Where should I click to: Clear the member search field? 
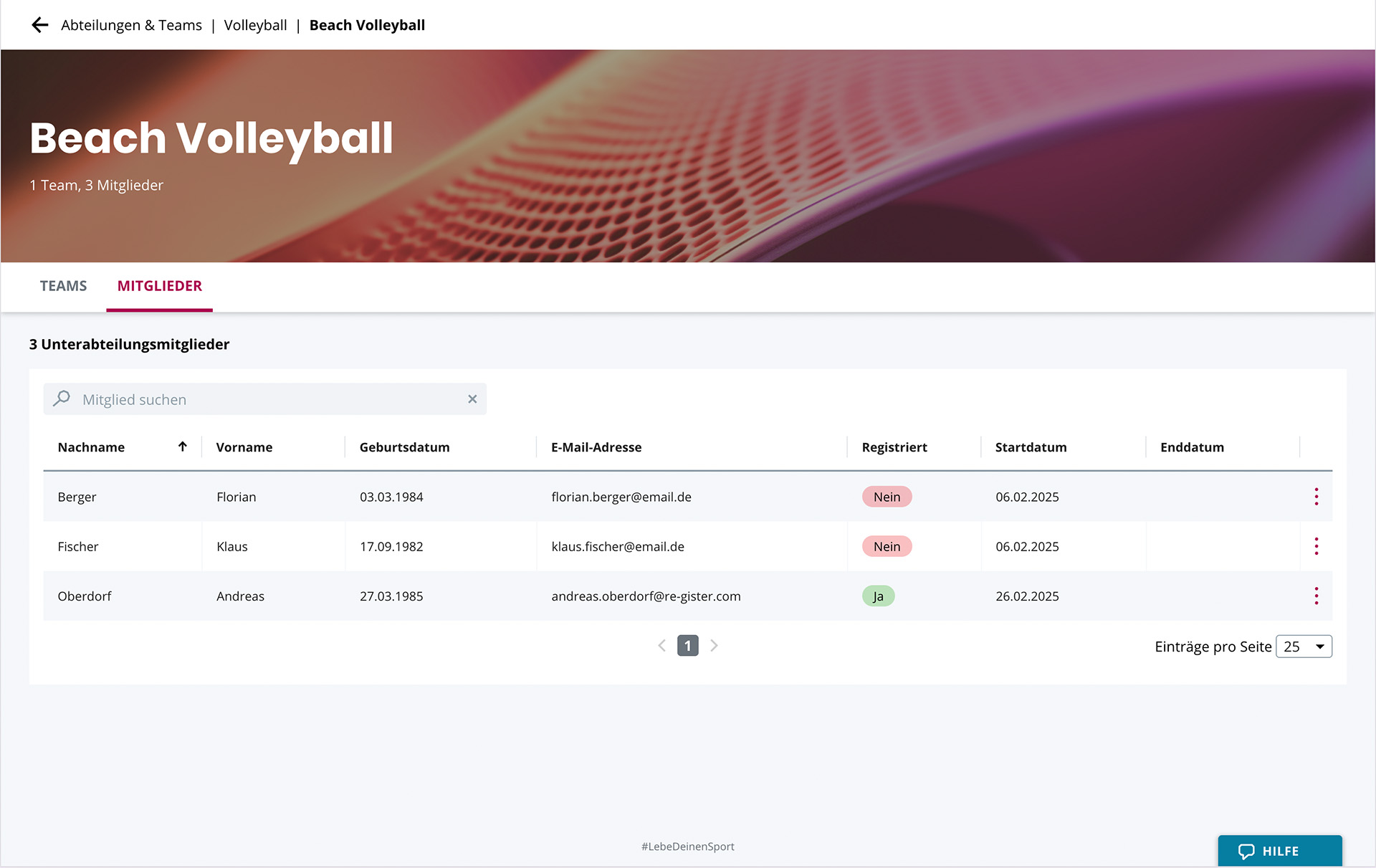[472, 399]
